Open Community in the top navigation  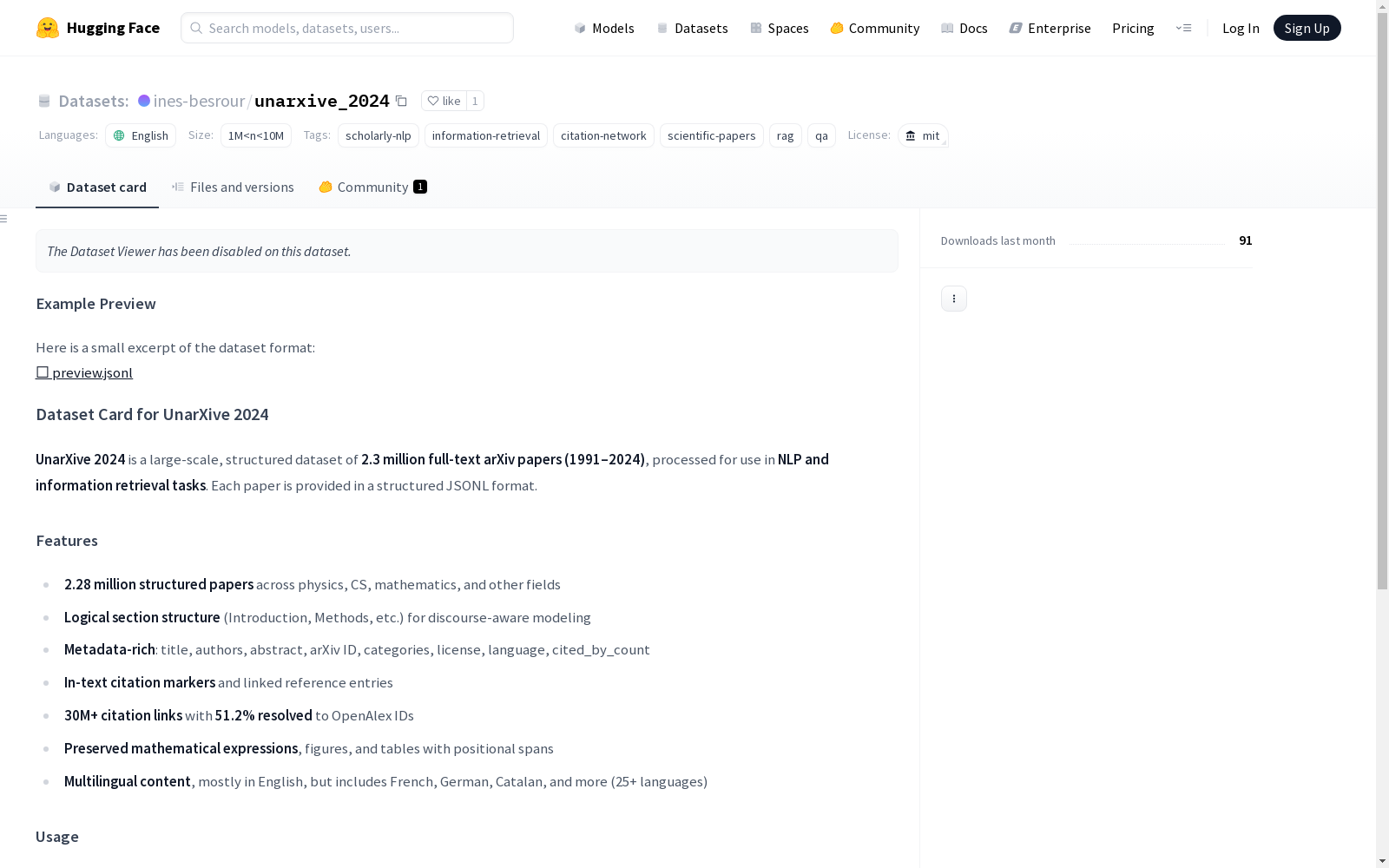pos(875,28)
